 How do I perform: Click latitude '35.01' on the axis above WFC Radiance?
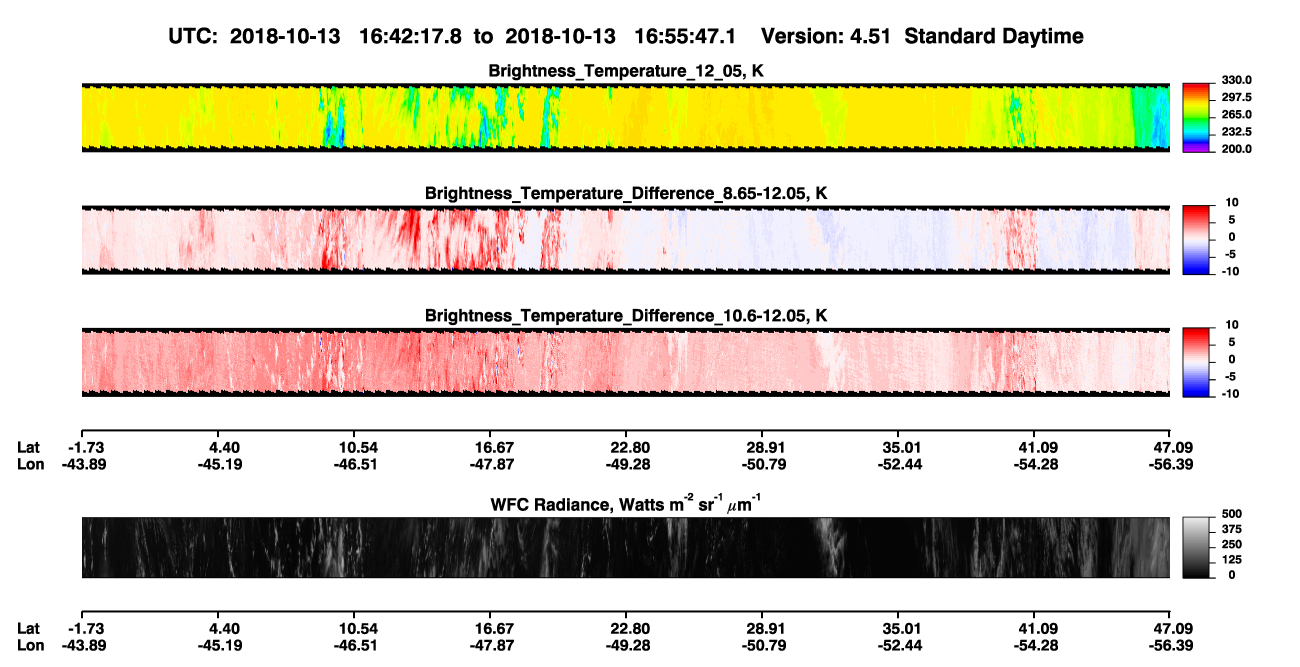point(899,446)
